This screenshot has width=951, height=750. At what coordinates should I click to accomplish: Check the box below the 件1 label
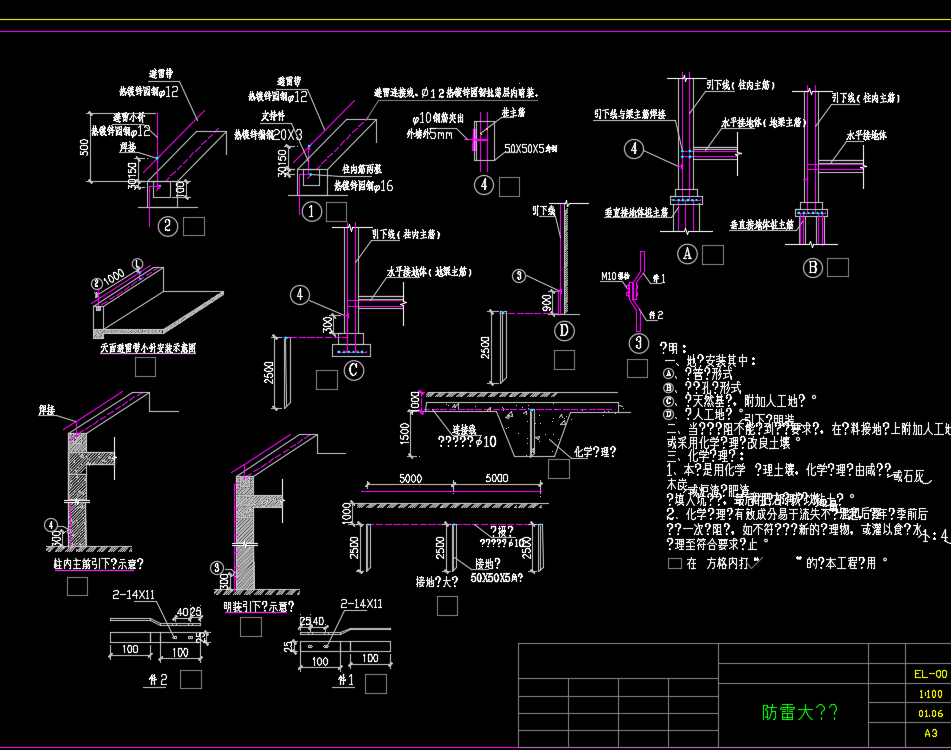tap(376, 684)
